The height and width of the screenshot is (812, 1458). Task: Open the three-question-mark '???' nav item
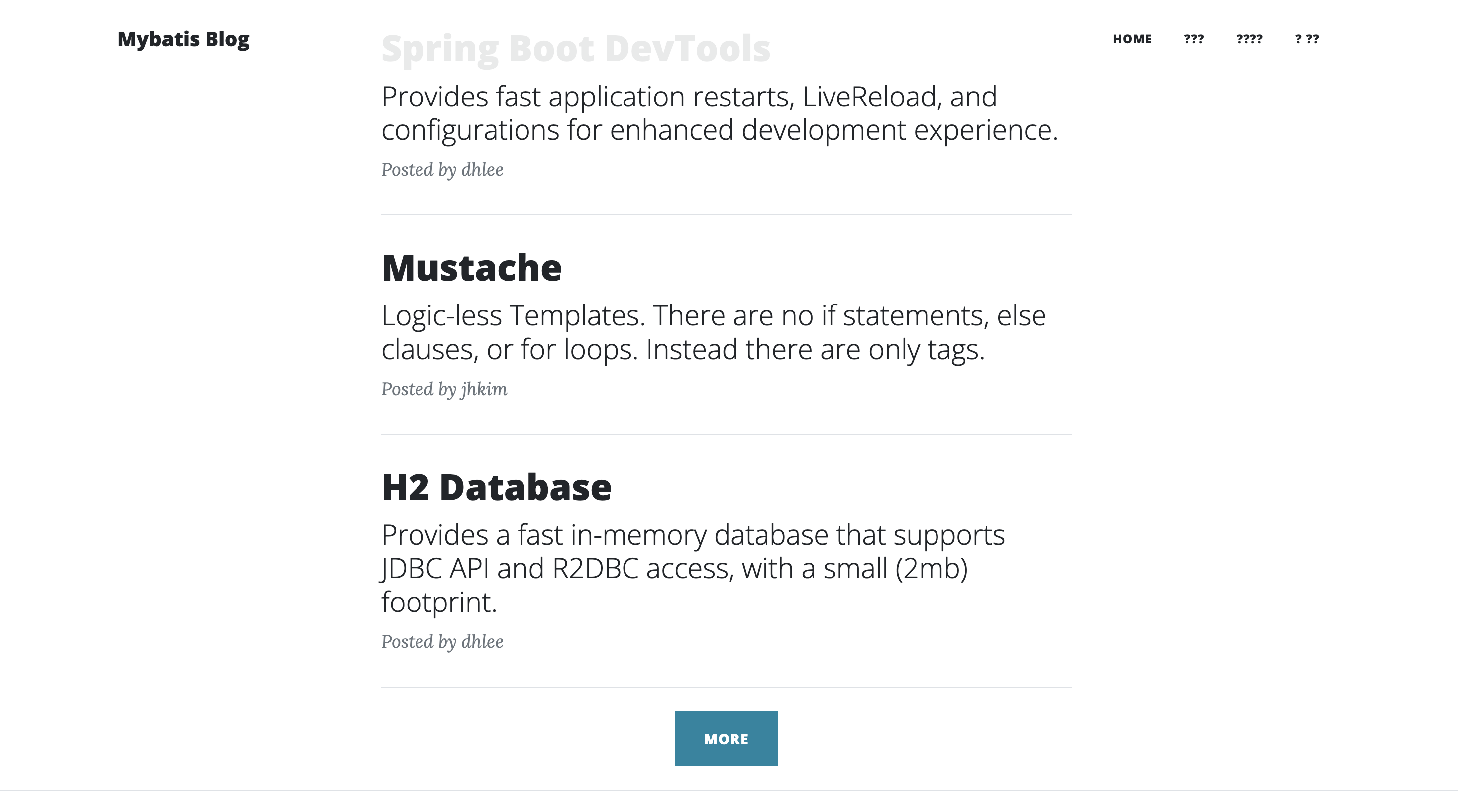[x=1194, y=39]
